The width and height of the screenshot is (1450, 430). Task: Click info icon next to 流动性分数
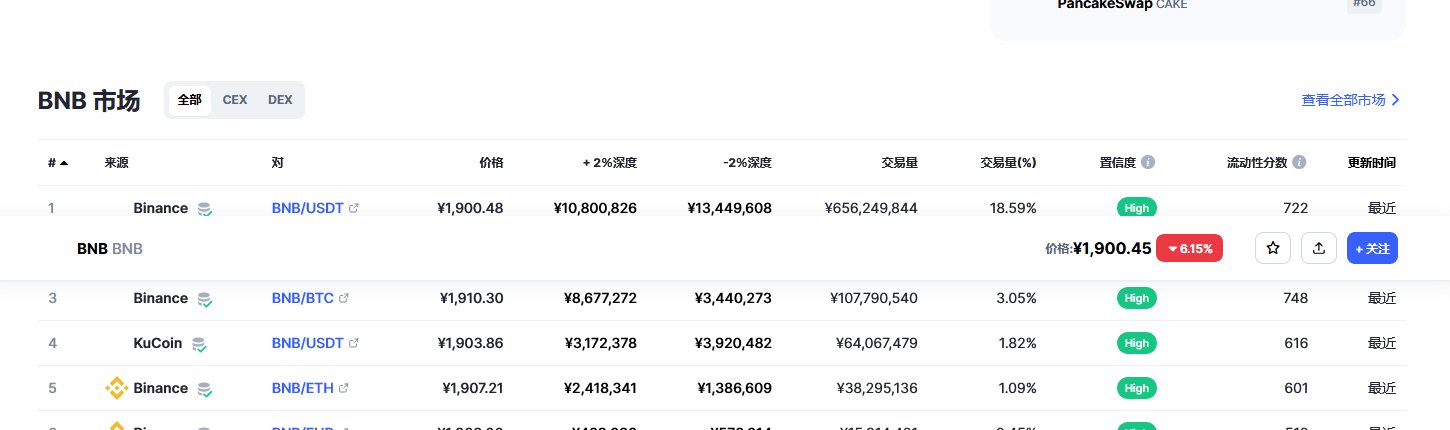1299,162
